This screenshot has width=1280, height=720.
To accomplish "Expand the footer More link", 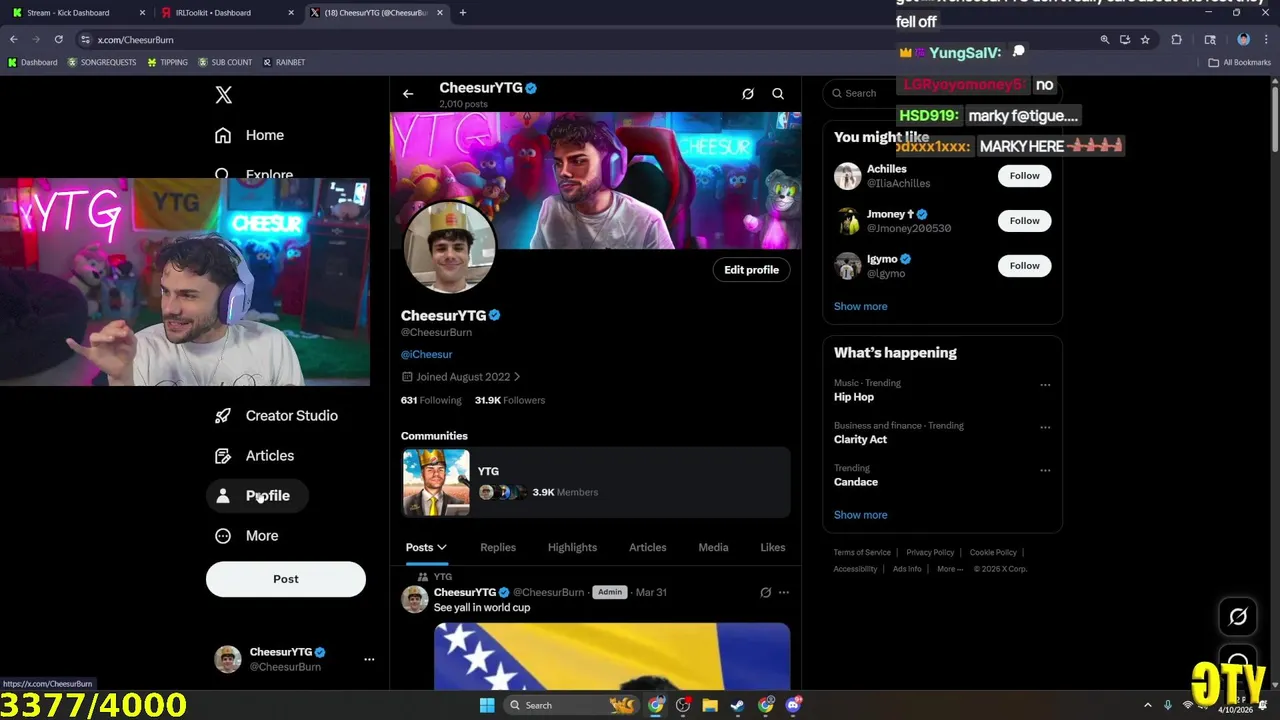I will pos(950,569).
